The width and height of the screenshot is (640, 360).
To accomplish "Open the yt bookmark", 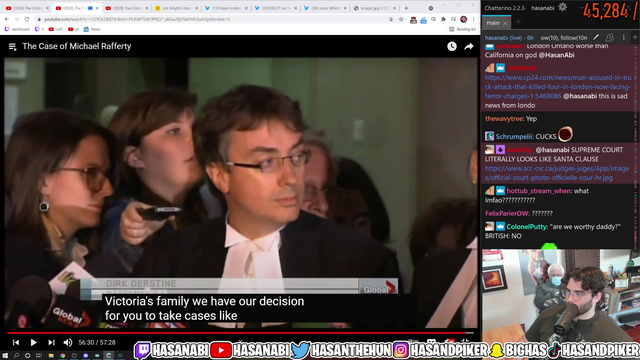I will tap(73, 29).
